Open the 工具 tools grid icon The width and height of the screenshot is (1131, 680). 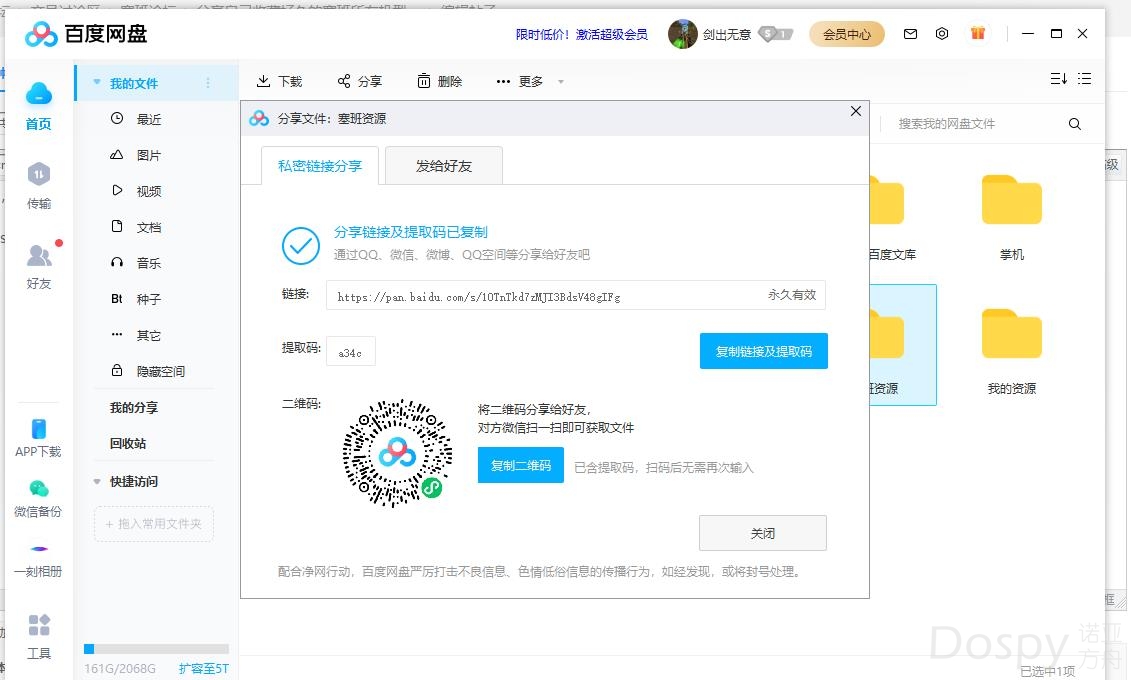pyautogui.click(x=39, y=624)
